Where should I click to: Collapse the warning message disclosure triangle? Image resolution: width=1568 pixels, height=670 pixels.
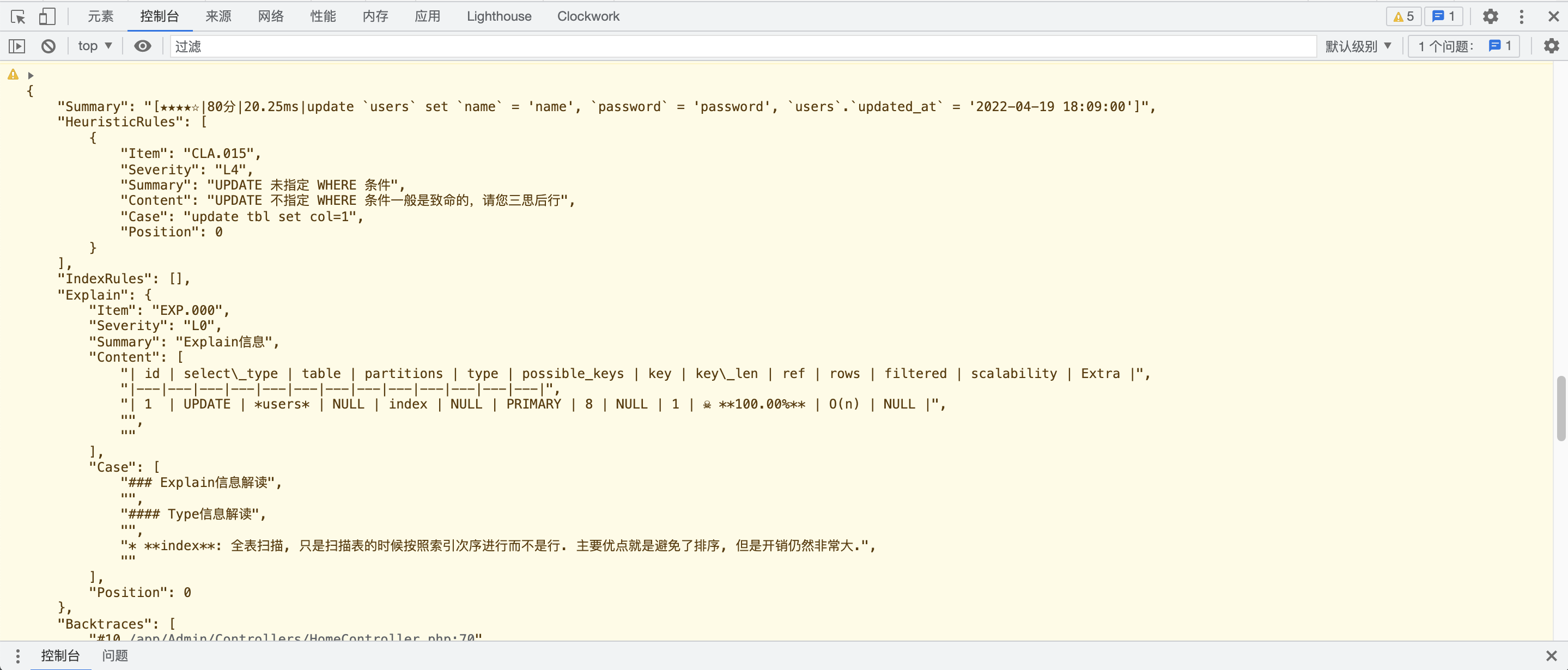point(31,76)
